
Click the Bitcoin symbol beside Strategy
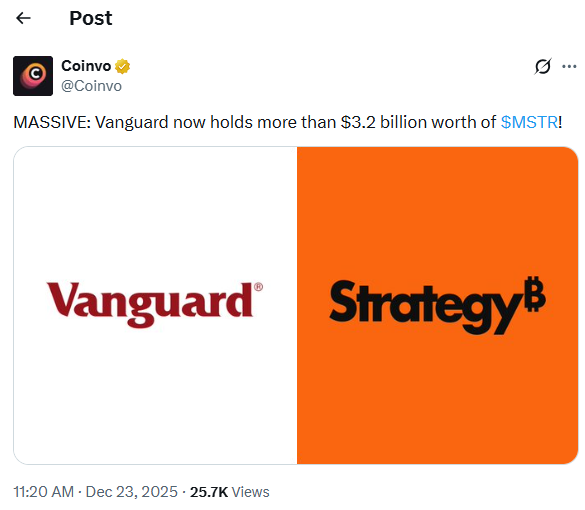coord(535,294)
